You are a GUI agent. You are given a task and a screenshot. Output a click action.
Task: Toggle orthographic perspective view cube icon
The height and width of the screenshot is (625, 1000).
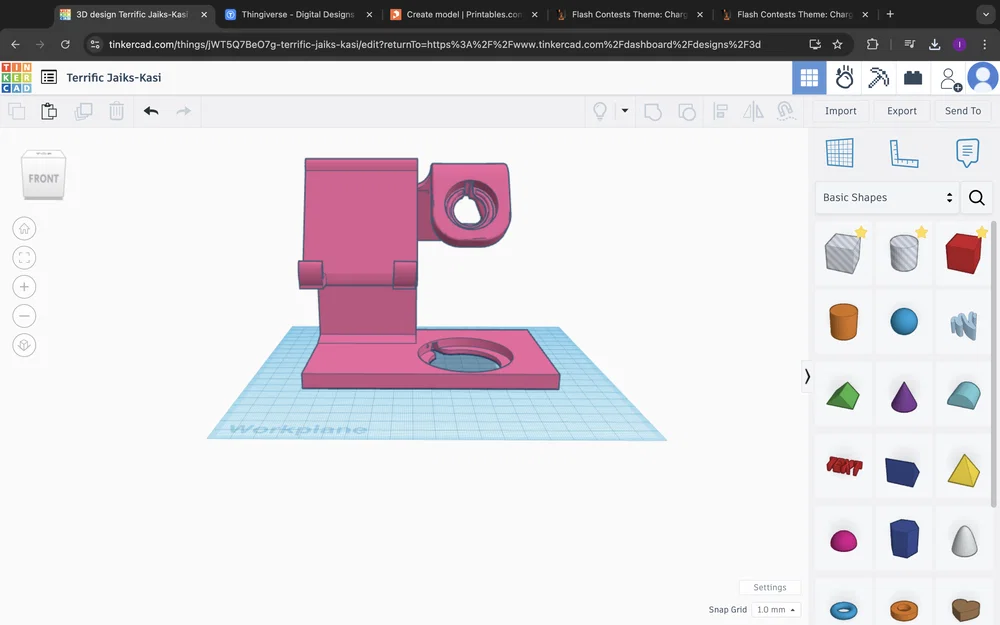click(x=24, y=345)
